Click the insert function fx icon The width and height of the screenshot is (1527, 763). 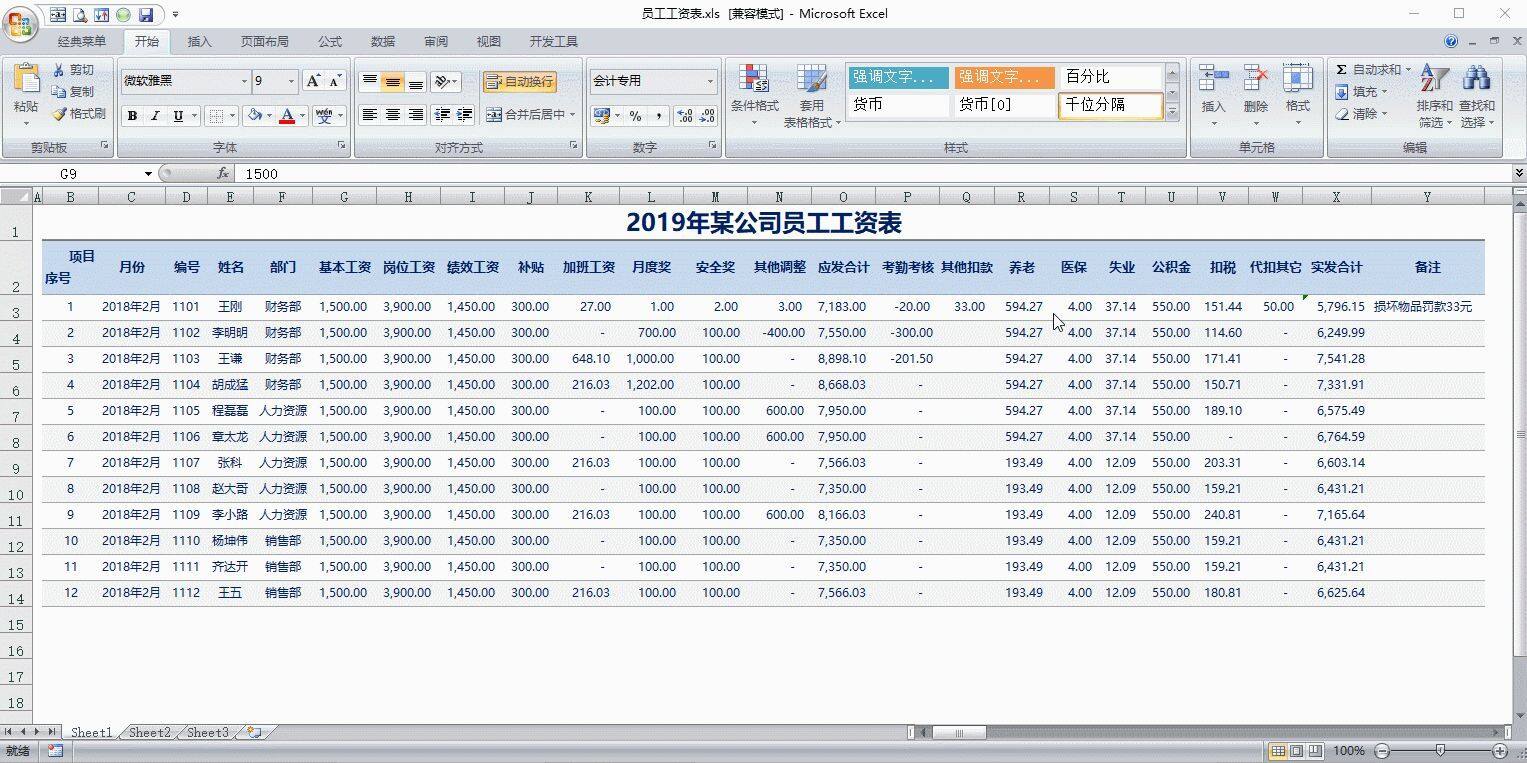point(223,174)
